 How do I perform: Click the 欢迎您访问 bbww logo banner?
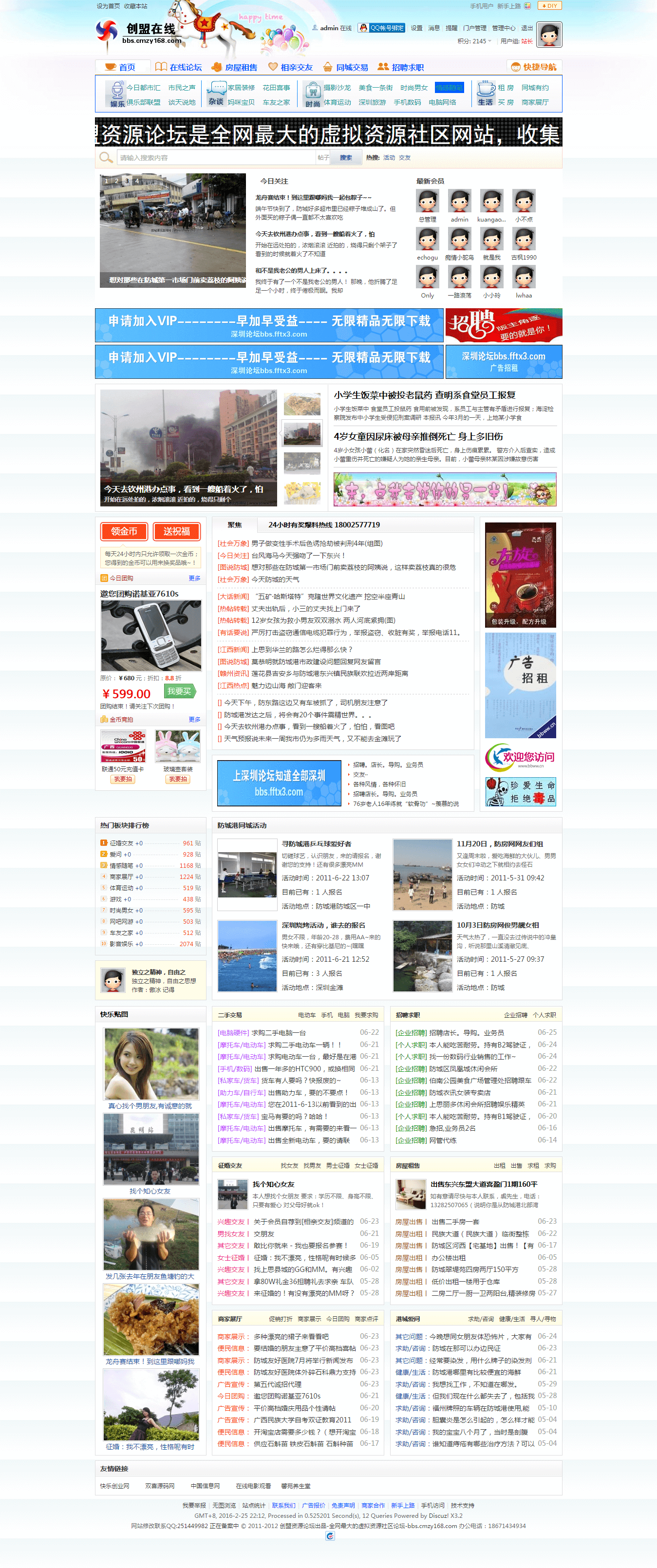(x=521, y=757)
